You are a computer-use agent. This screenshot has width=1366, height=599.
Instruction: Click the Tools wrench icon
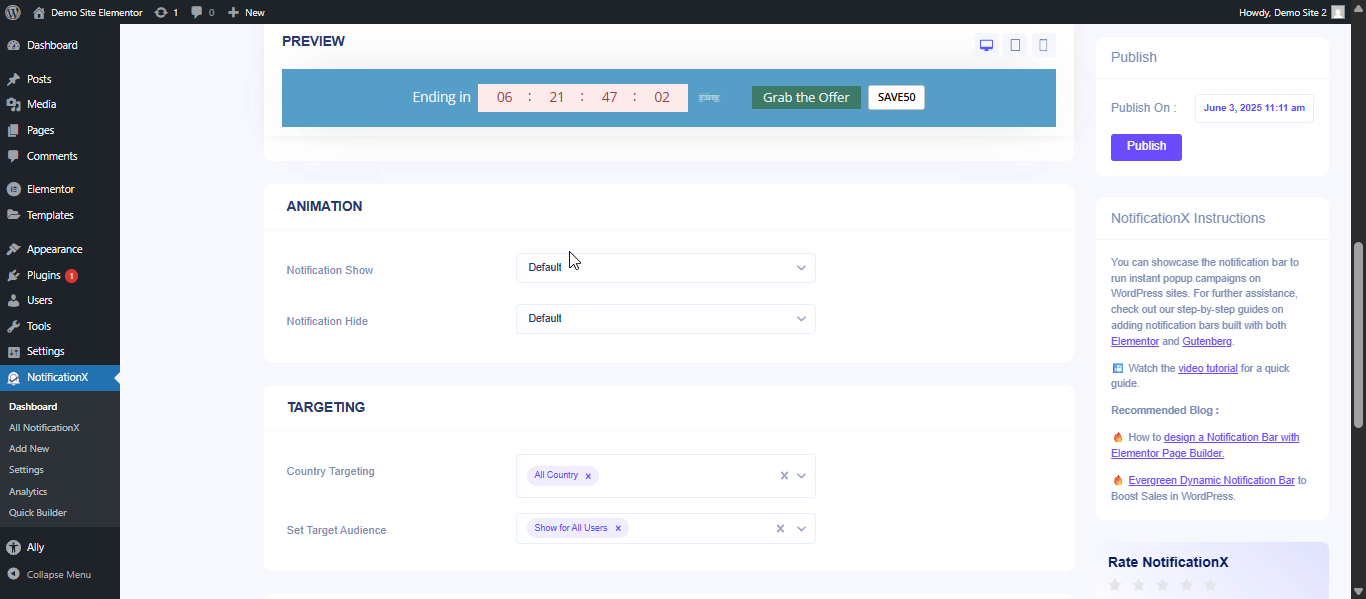coord(13,326)
